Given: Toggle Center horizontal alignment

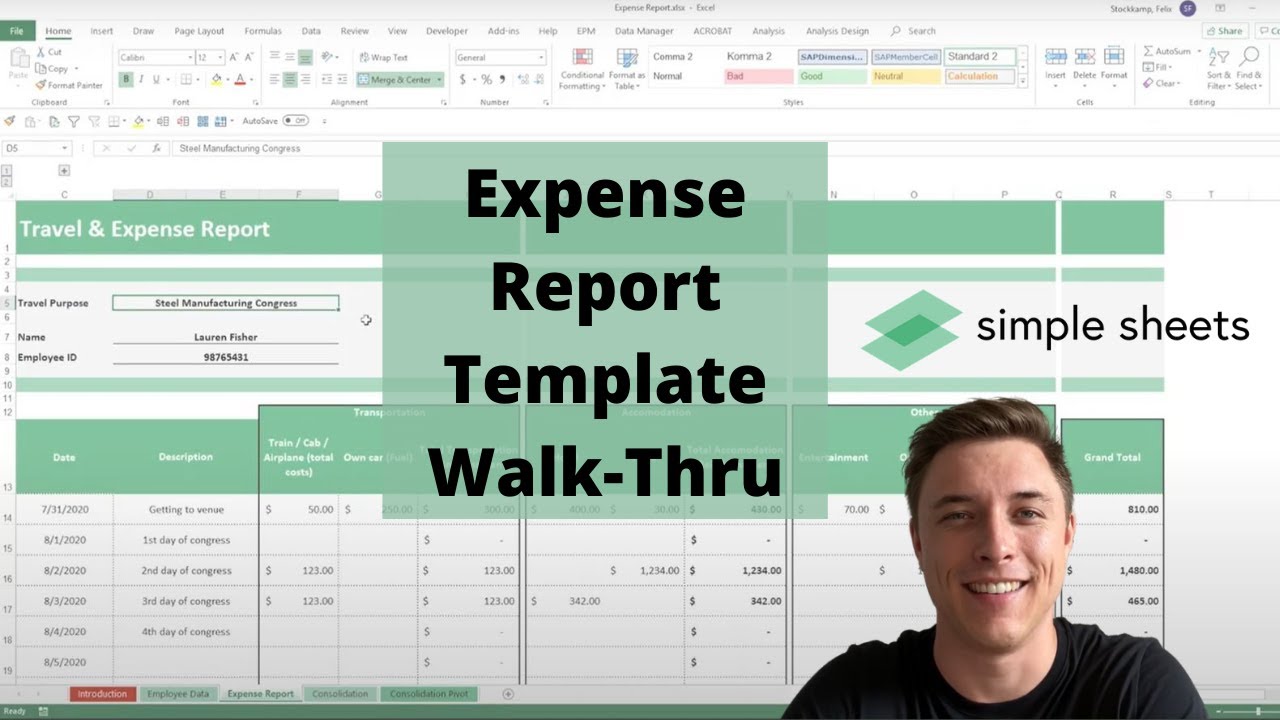Looking at the screenshot, I should 289,80.
